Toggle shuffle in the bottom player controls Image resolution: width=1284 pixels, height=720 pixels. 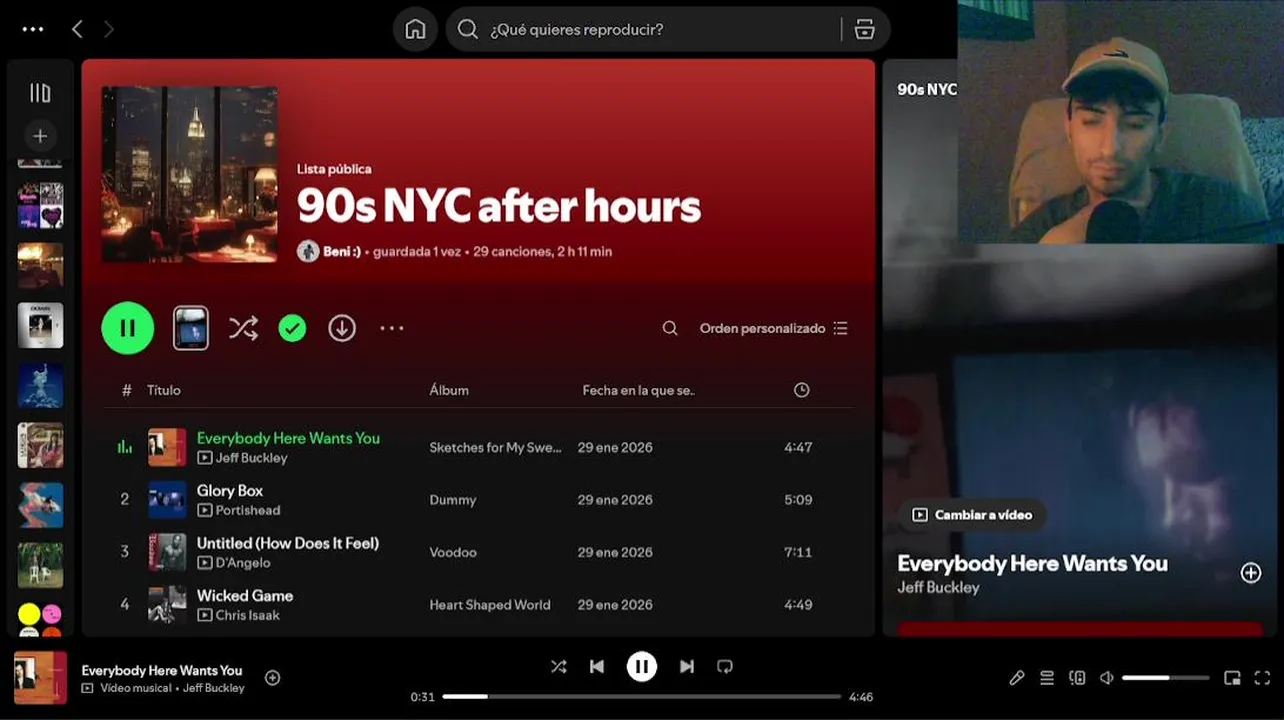point(558,667)
